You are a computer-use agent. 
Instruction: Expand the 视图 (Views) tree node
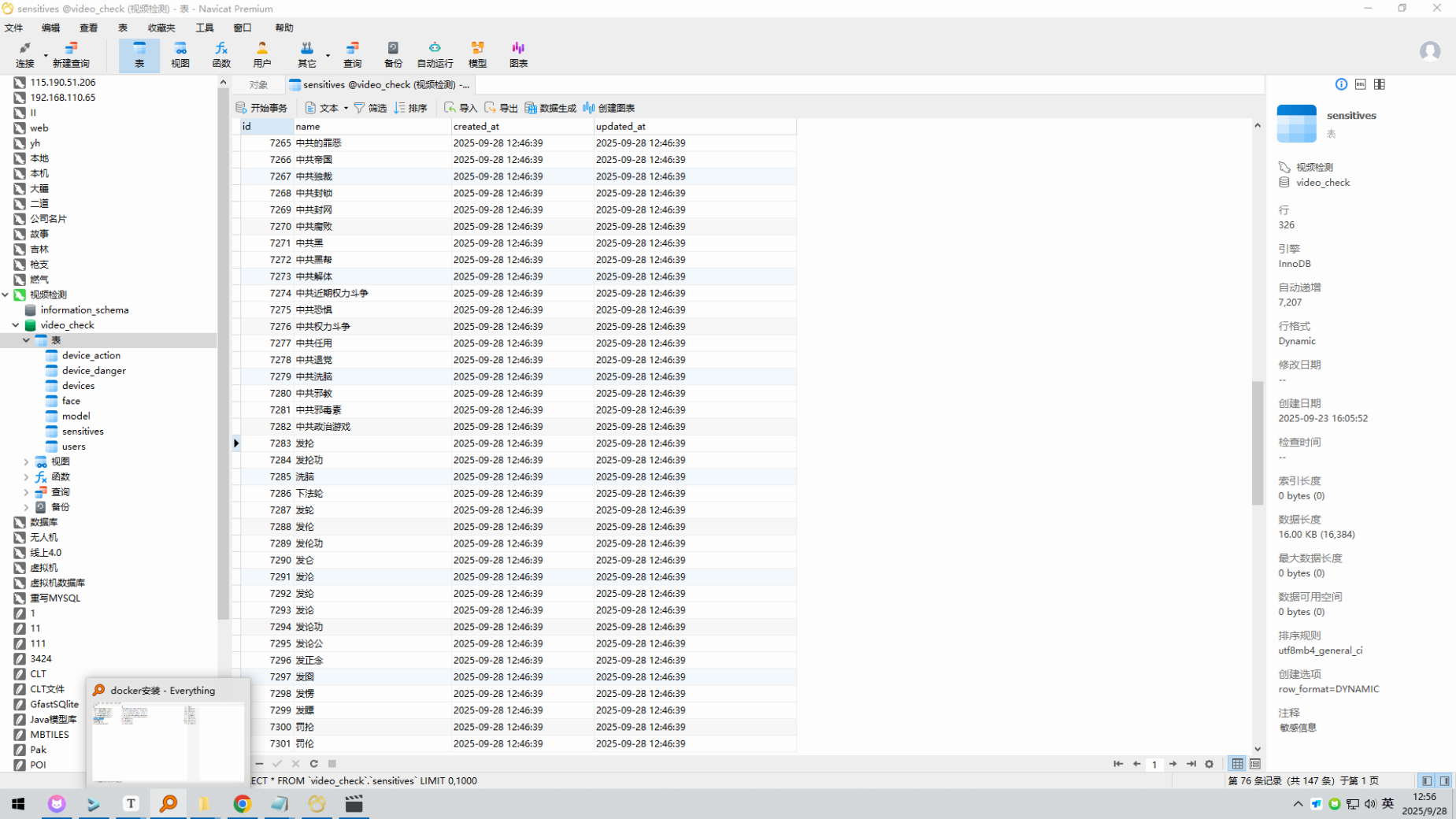(26, 461)
